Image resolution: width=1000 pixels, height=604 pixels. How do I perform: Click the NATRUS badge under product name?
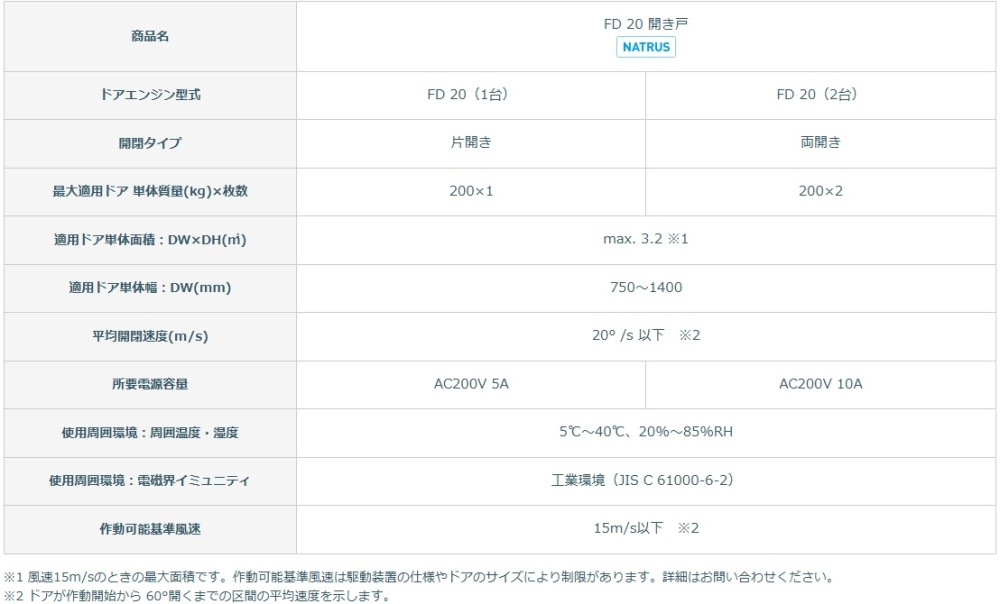coord(645,47)
